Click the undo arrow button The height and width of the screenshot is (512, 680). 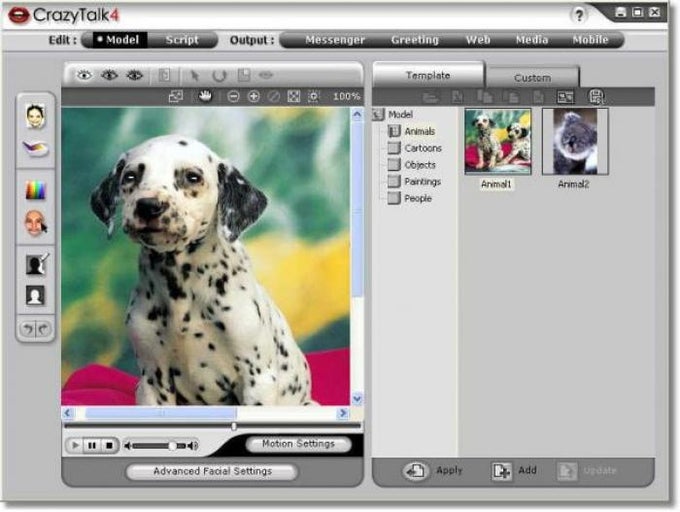coord(28,329)
